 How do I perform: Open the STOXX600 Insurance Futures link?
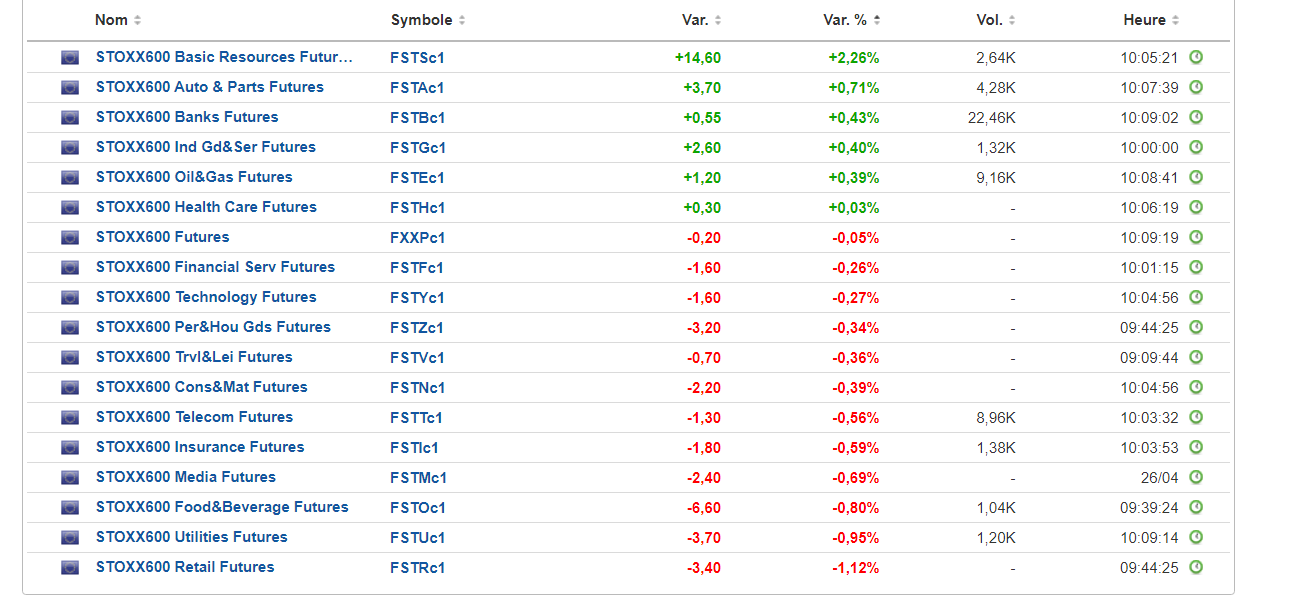coord(200,447)
